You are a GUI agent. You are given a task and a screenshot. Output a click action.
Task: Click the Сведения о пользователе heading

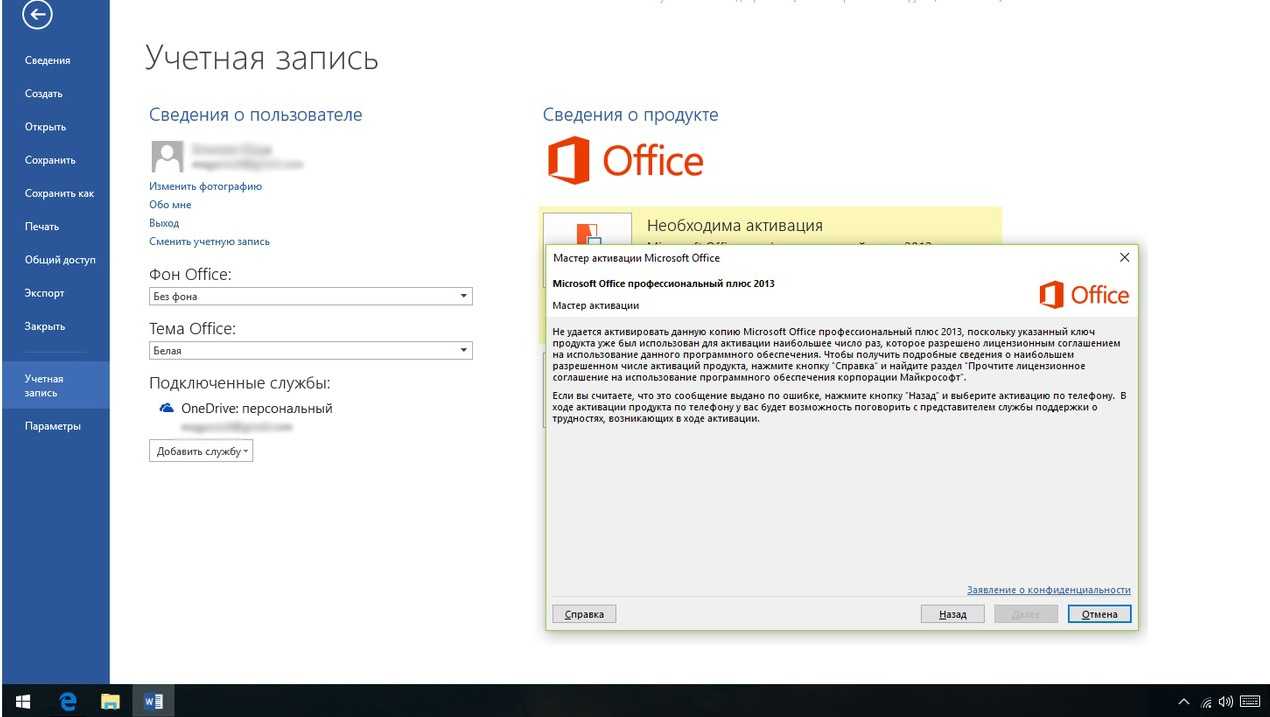coord(256,115)
